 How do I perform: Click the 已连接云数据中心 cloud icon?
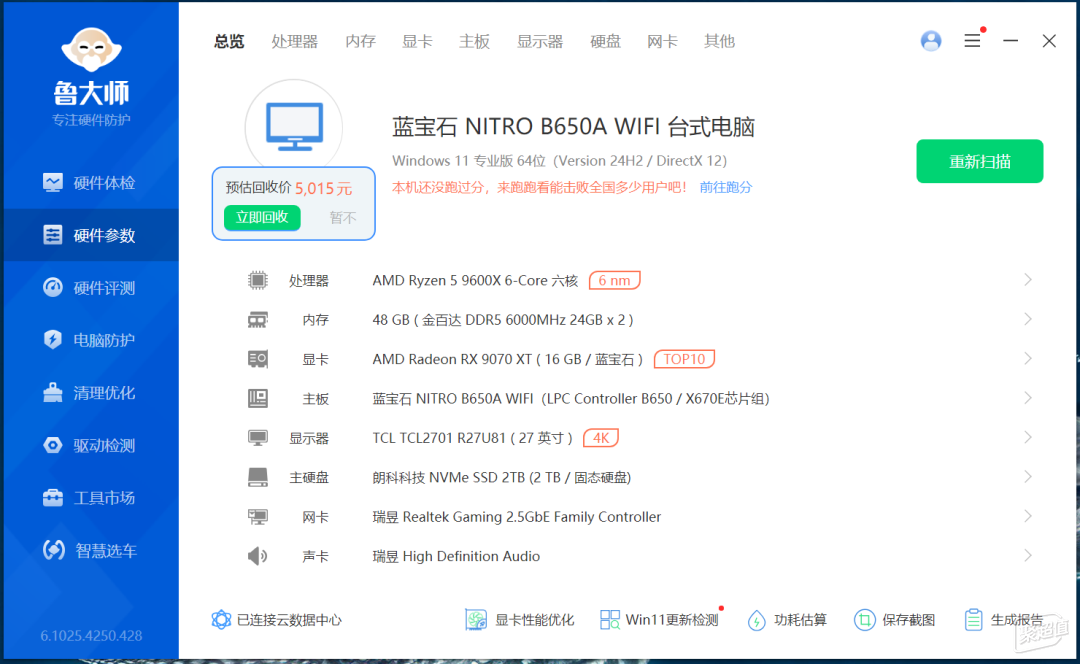tap(221, 619)
